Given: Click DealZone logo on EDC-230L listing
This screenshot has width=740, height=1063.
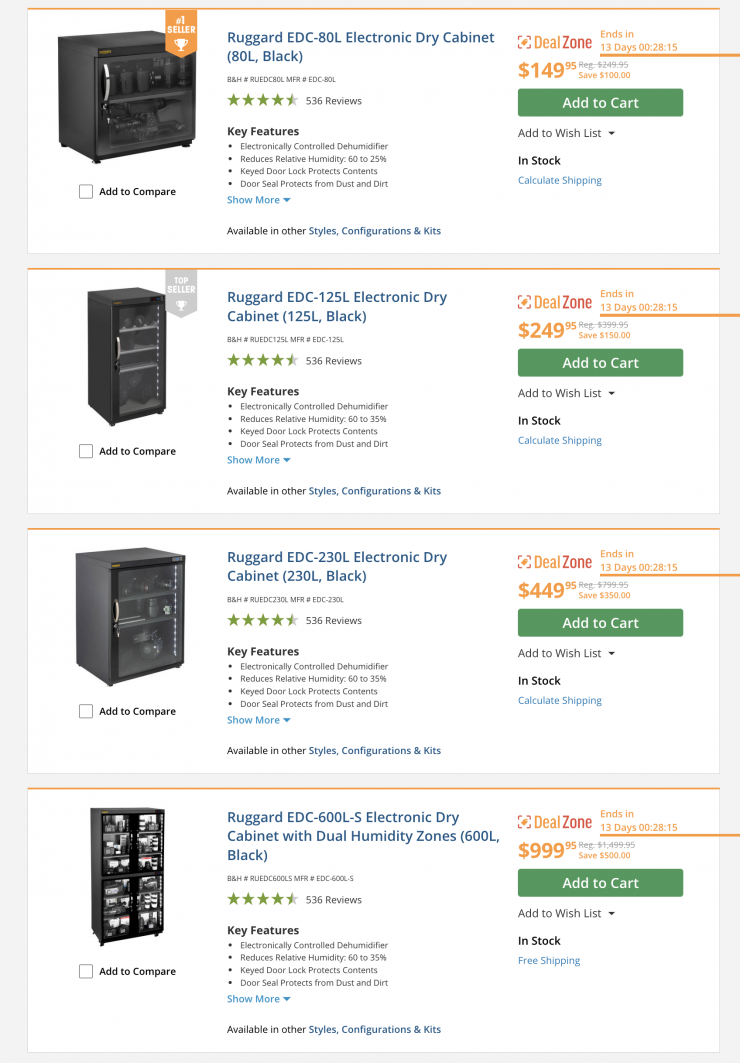Looking at the screenshot, I should pyautogui.click(x=555, y=562).
